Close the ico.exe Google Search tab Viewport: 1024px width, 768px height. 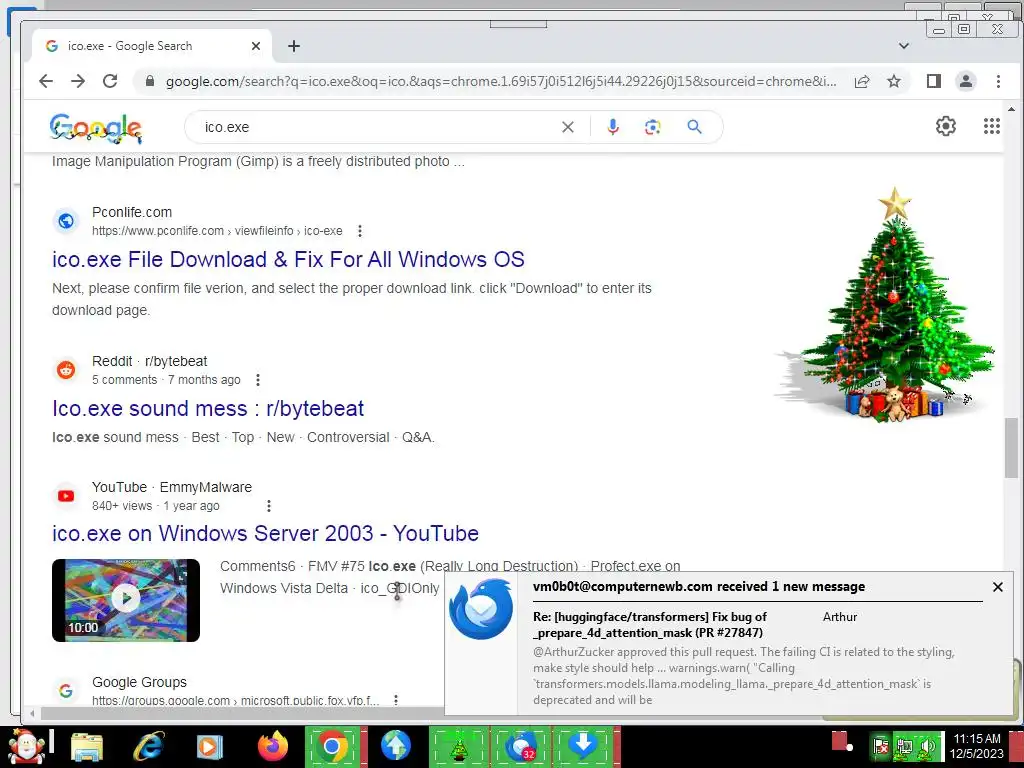click(255, 46)
